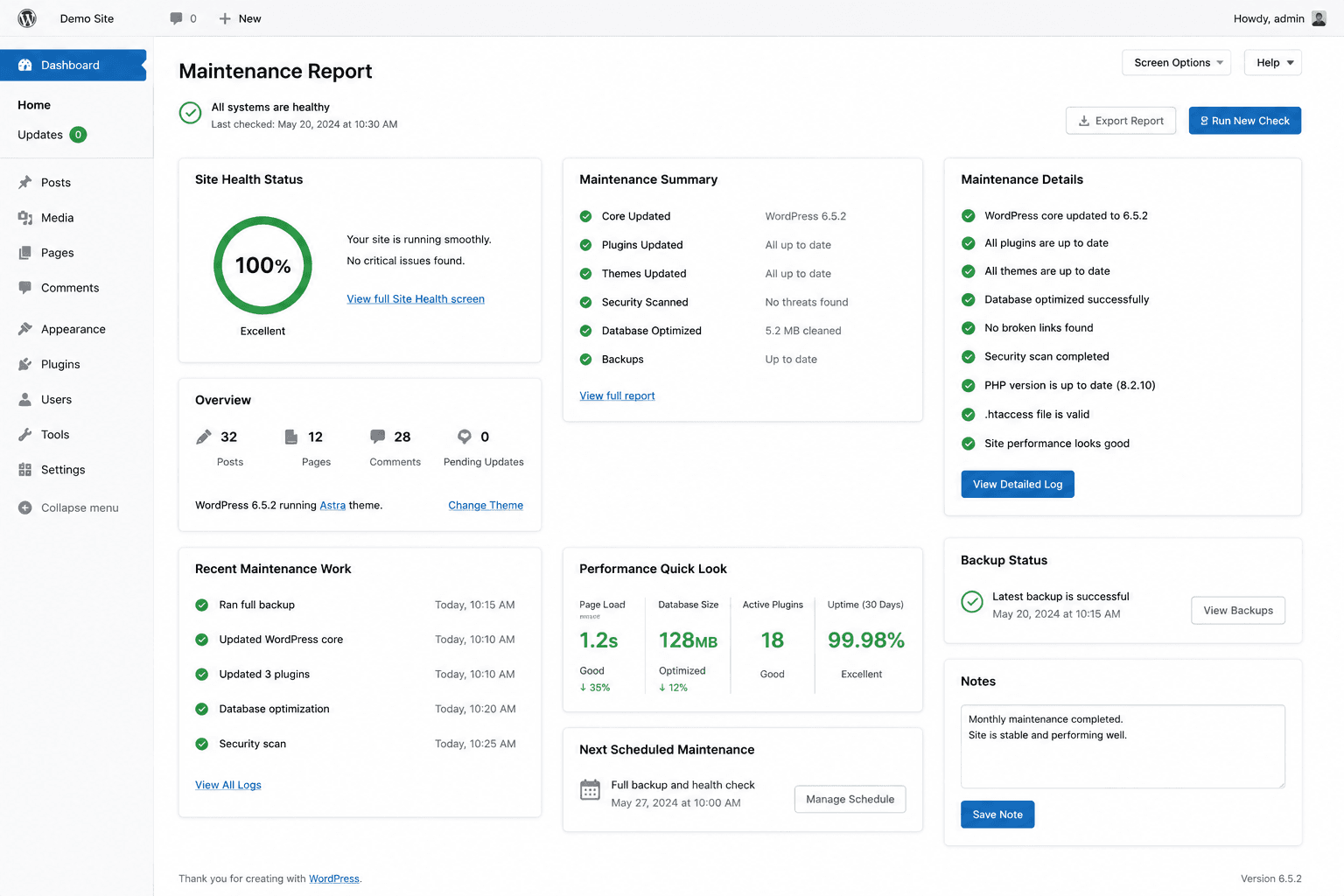Click the Tools wrench icon in sidebar
The height and width of the screenshot is (896, 1344).
[x=25, y=434]
